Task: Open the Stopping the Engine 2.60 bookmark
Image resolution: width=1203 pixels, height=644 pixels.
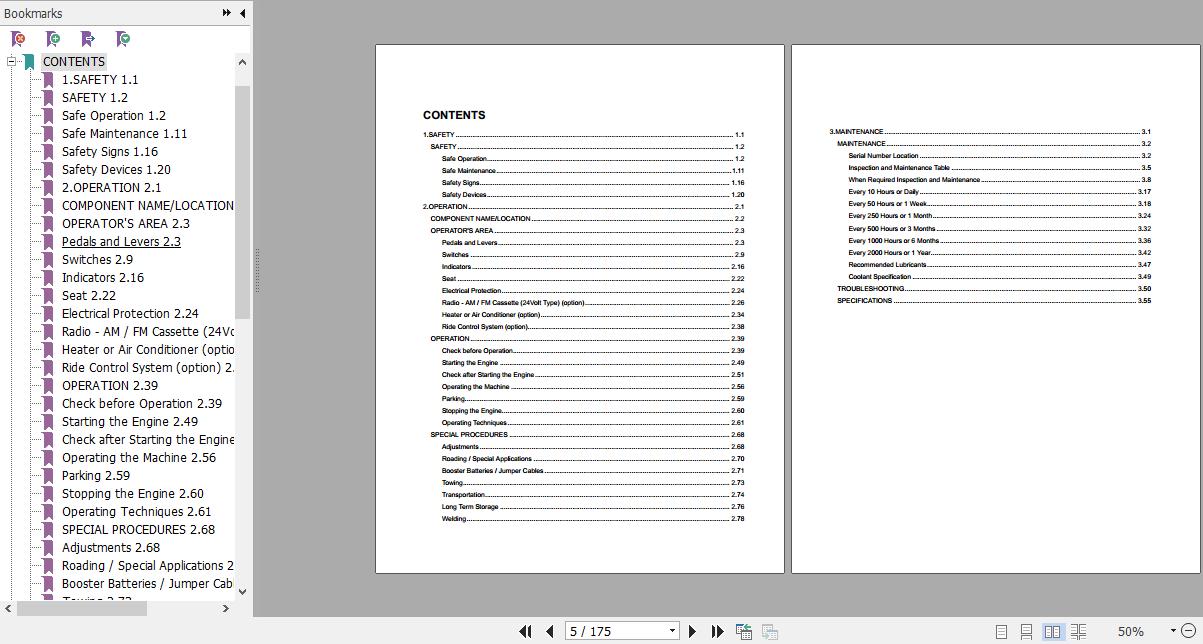Action: click(133, 494)
